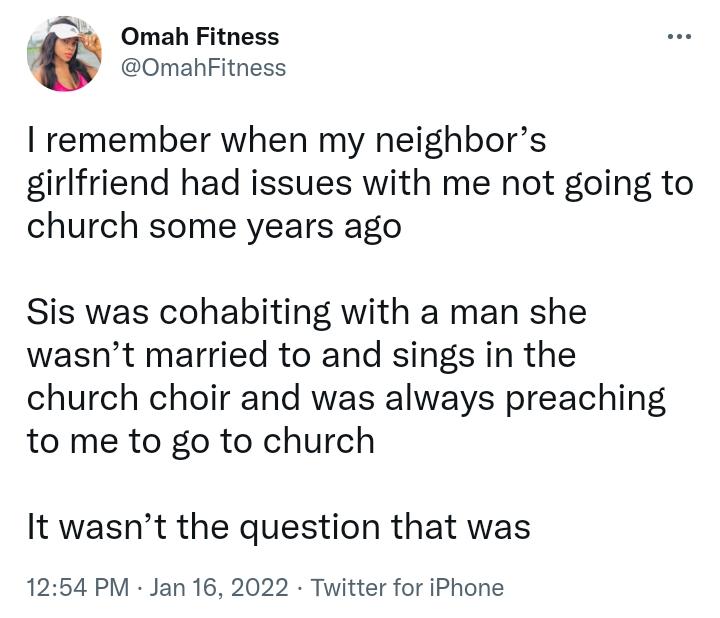This screenshot has height=618, width=720.
Task: Select the word 'girlfriend' in the tweet
Action: click(x=98, y=184)
